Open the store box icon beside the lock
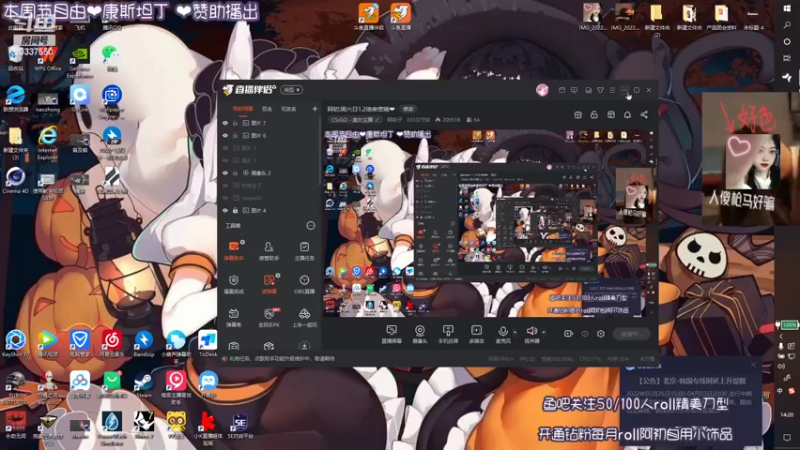800x450 pixels. point(578,115)
